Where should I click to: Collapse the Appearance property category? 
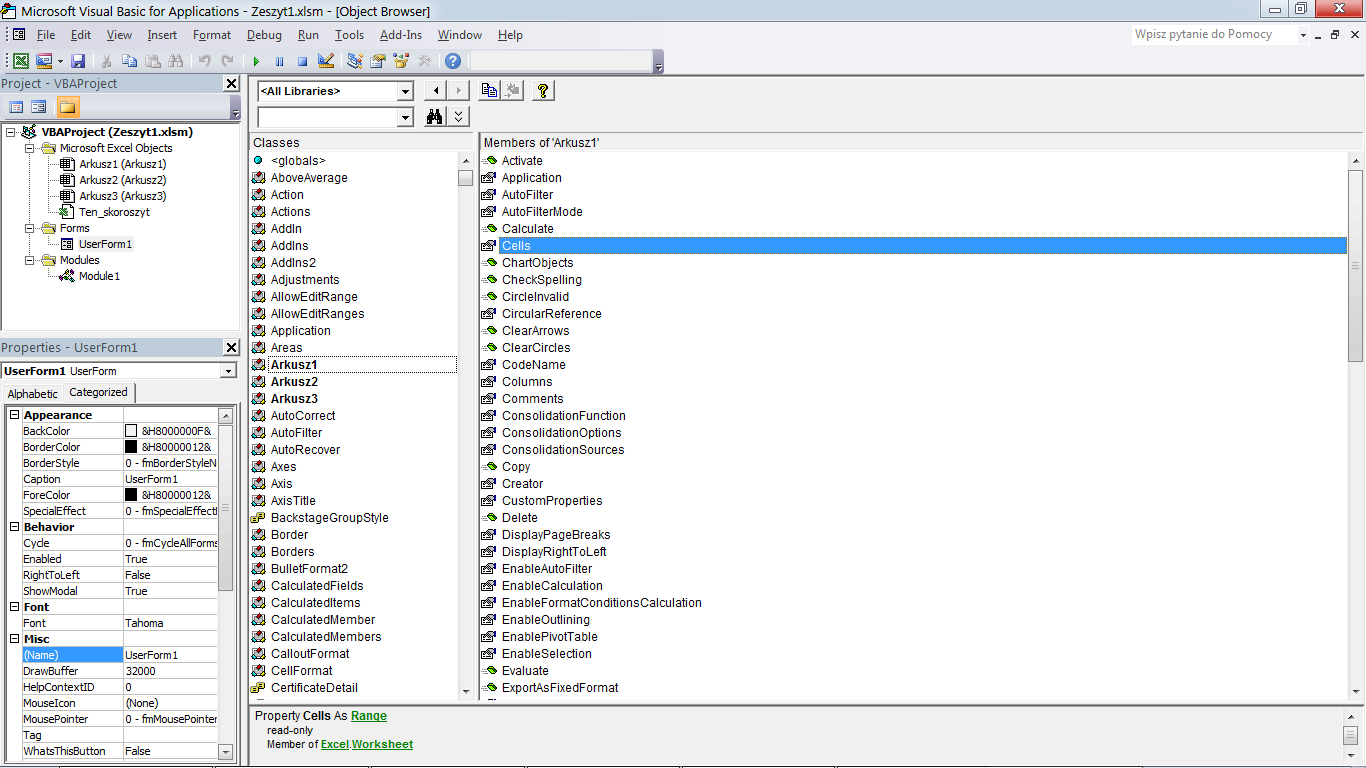[15, 415]
